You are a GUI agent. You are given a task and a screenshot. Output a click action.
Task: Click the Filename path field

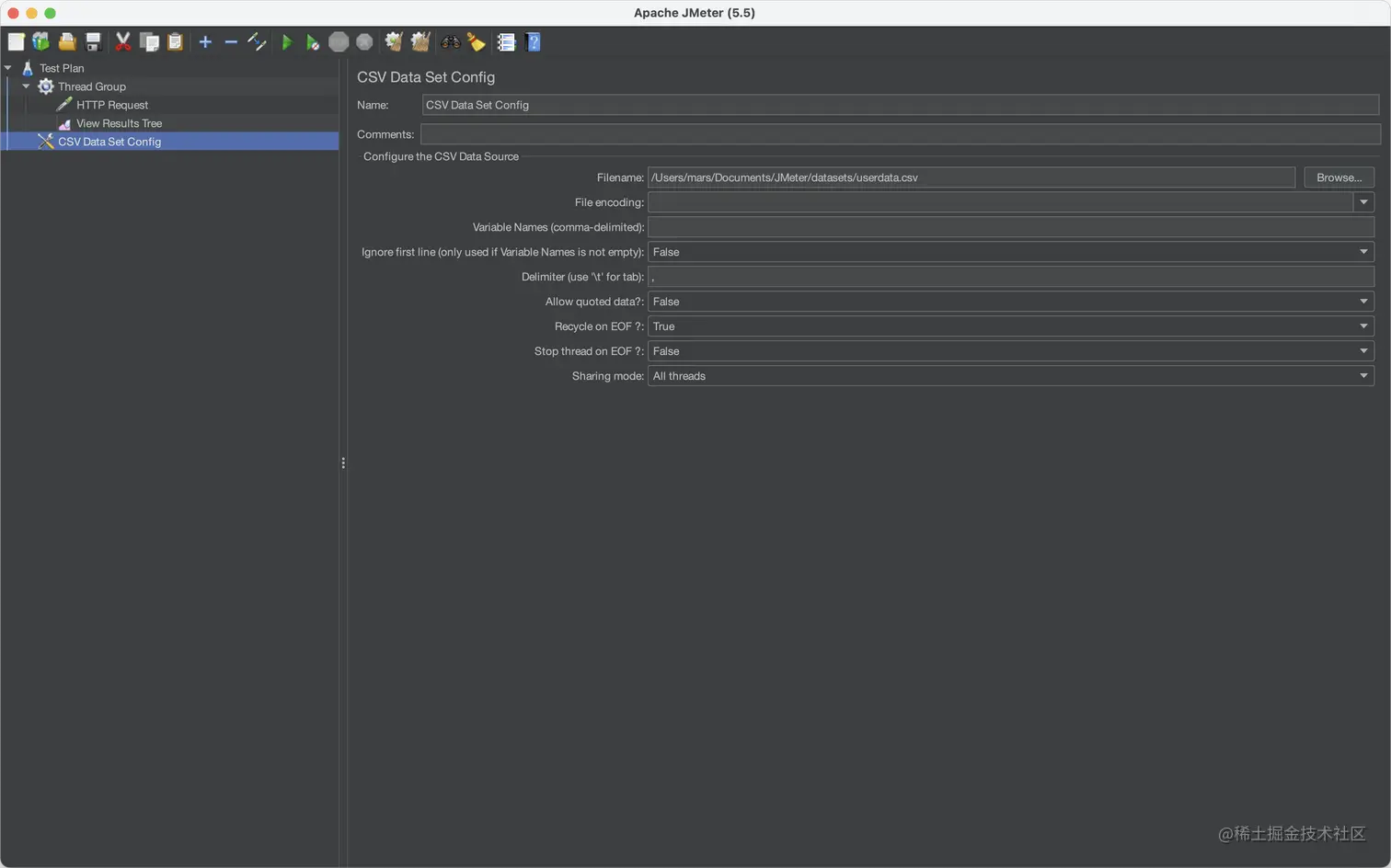click(971, 177)
